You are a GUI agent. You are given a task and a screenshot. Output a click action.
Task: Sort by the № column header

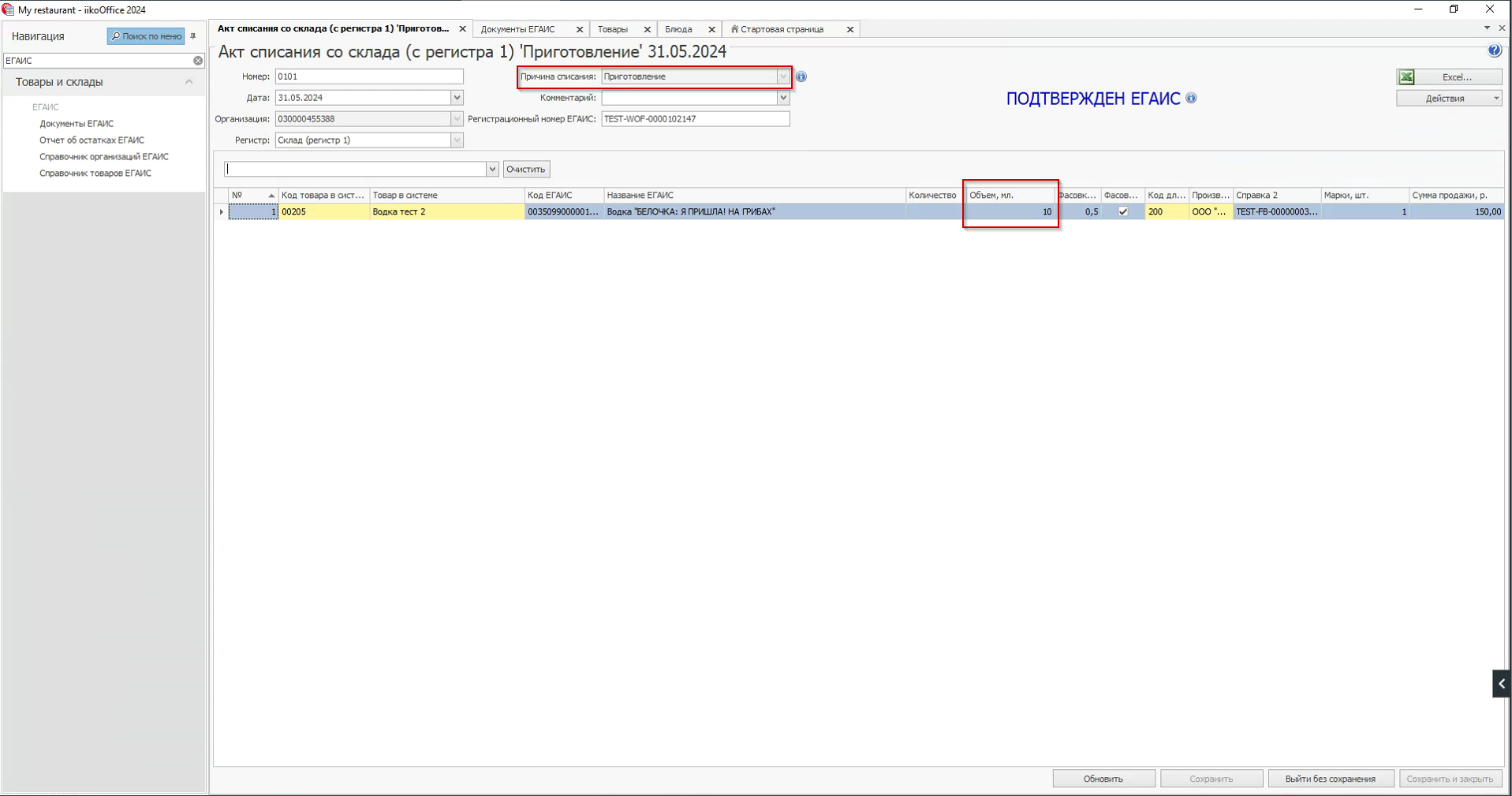[x=253, y=195]
